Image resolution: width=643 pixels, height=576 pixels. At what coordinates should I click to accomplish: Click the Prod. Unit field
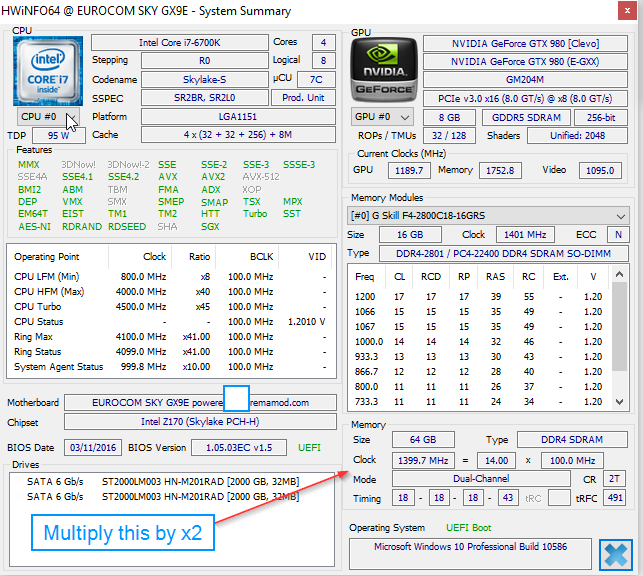point(303,98)
